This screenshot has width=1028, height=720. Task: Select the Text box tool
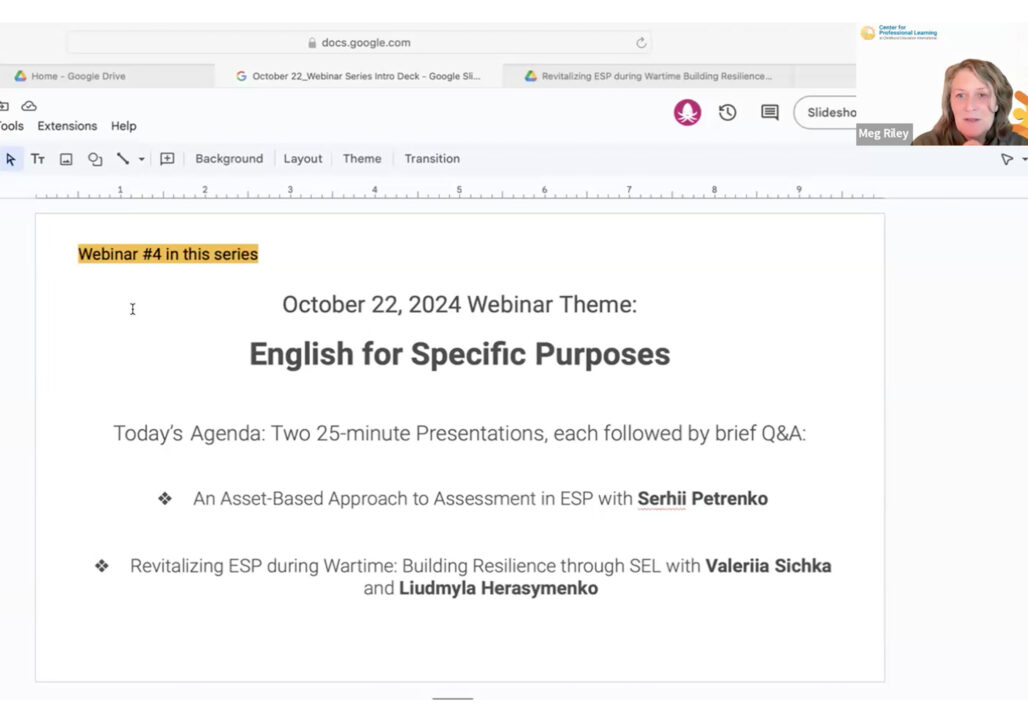click(38, 159)
